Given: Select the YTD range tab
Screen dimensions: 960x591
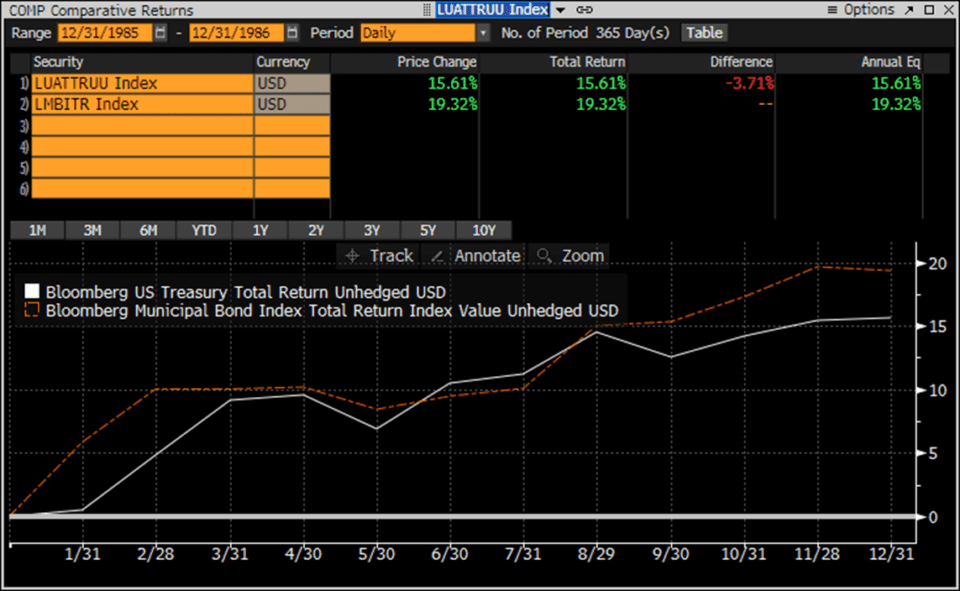Looking at the screenshot, I should click(x=204, y=230).
